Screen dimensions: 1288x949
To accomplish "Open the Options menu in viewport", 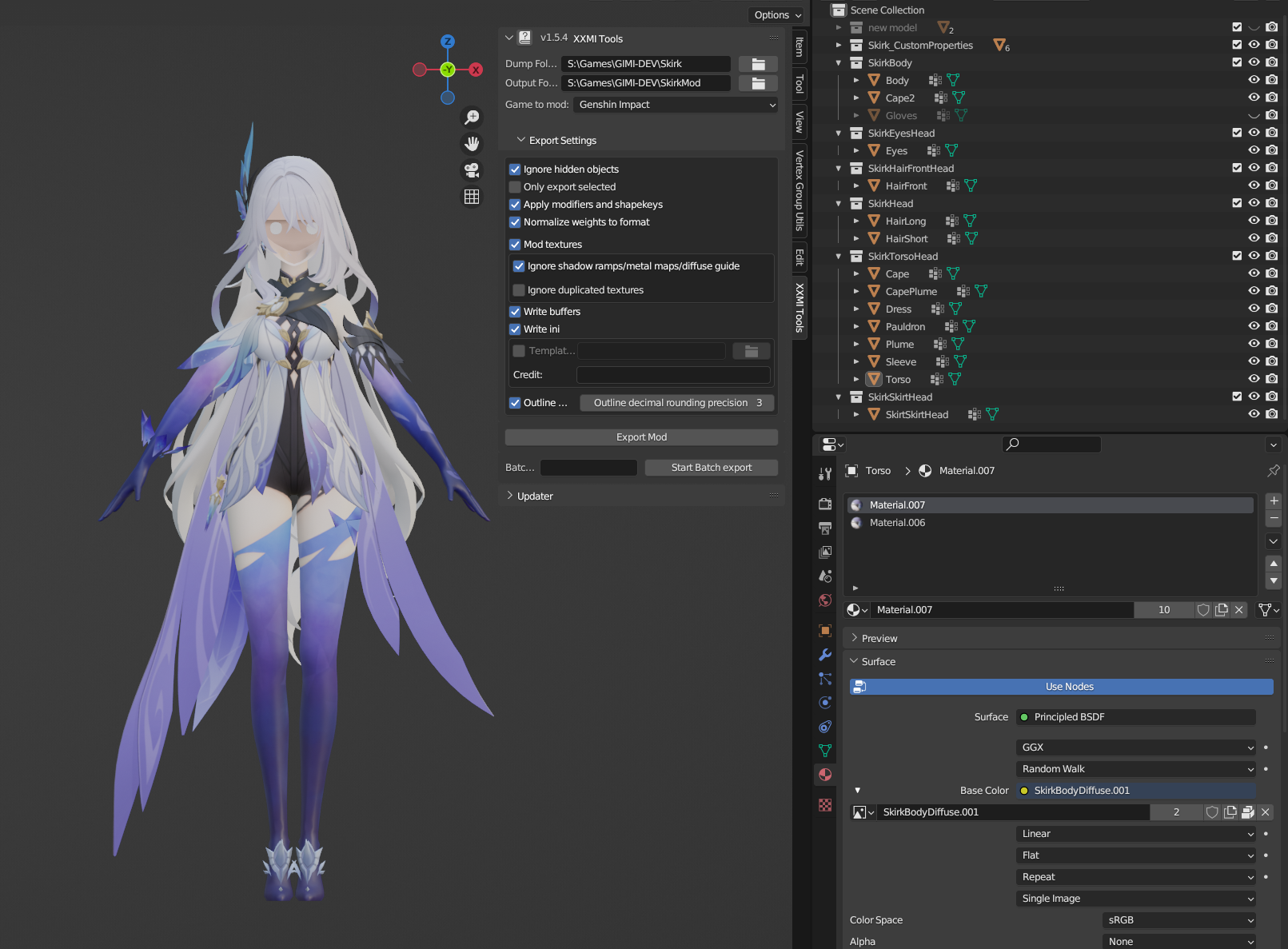I will tap(777, 15).
